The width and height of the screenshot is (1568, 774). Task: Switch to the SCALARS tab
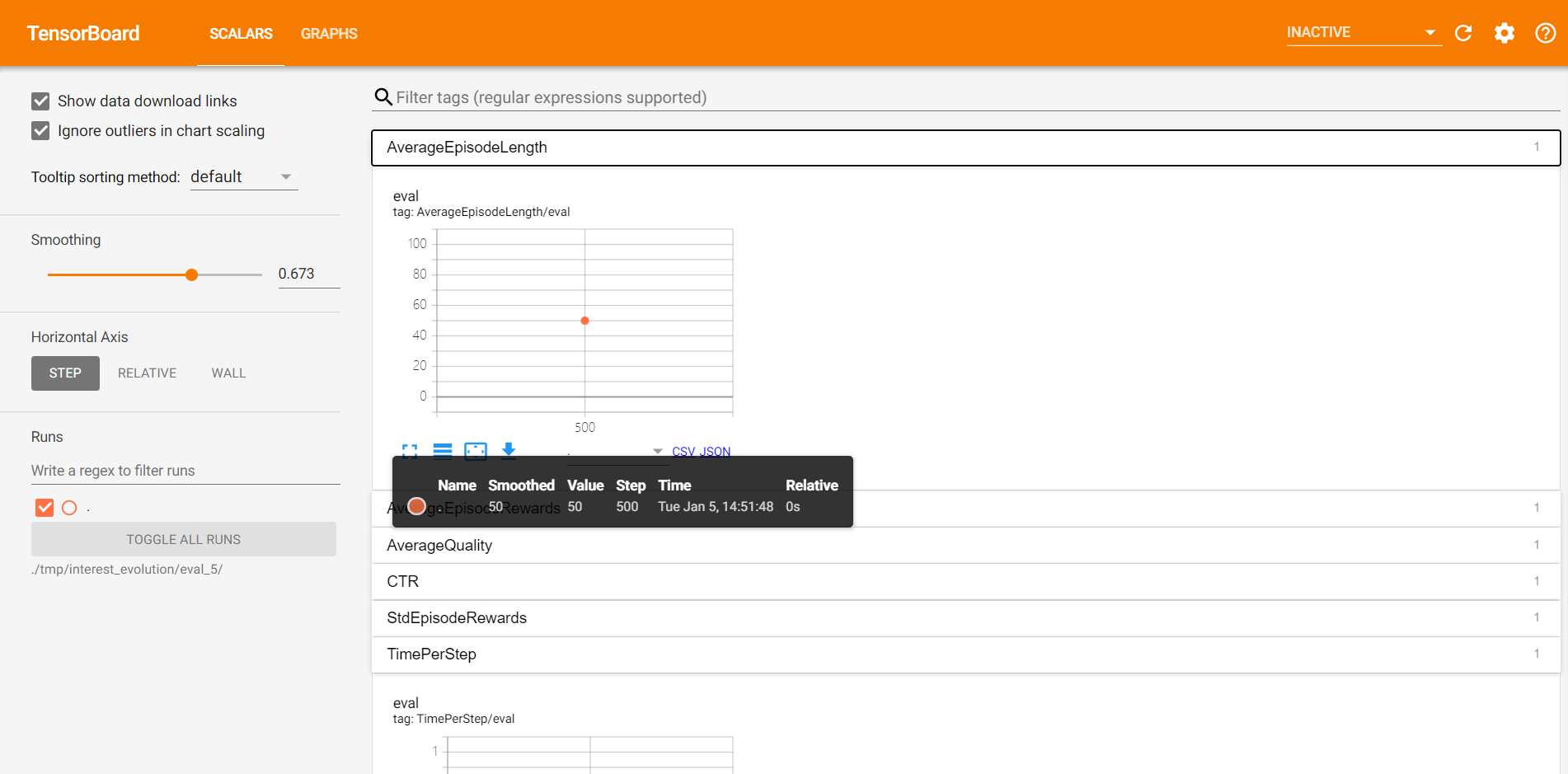click(241, 34)
